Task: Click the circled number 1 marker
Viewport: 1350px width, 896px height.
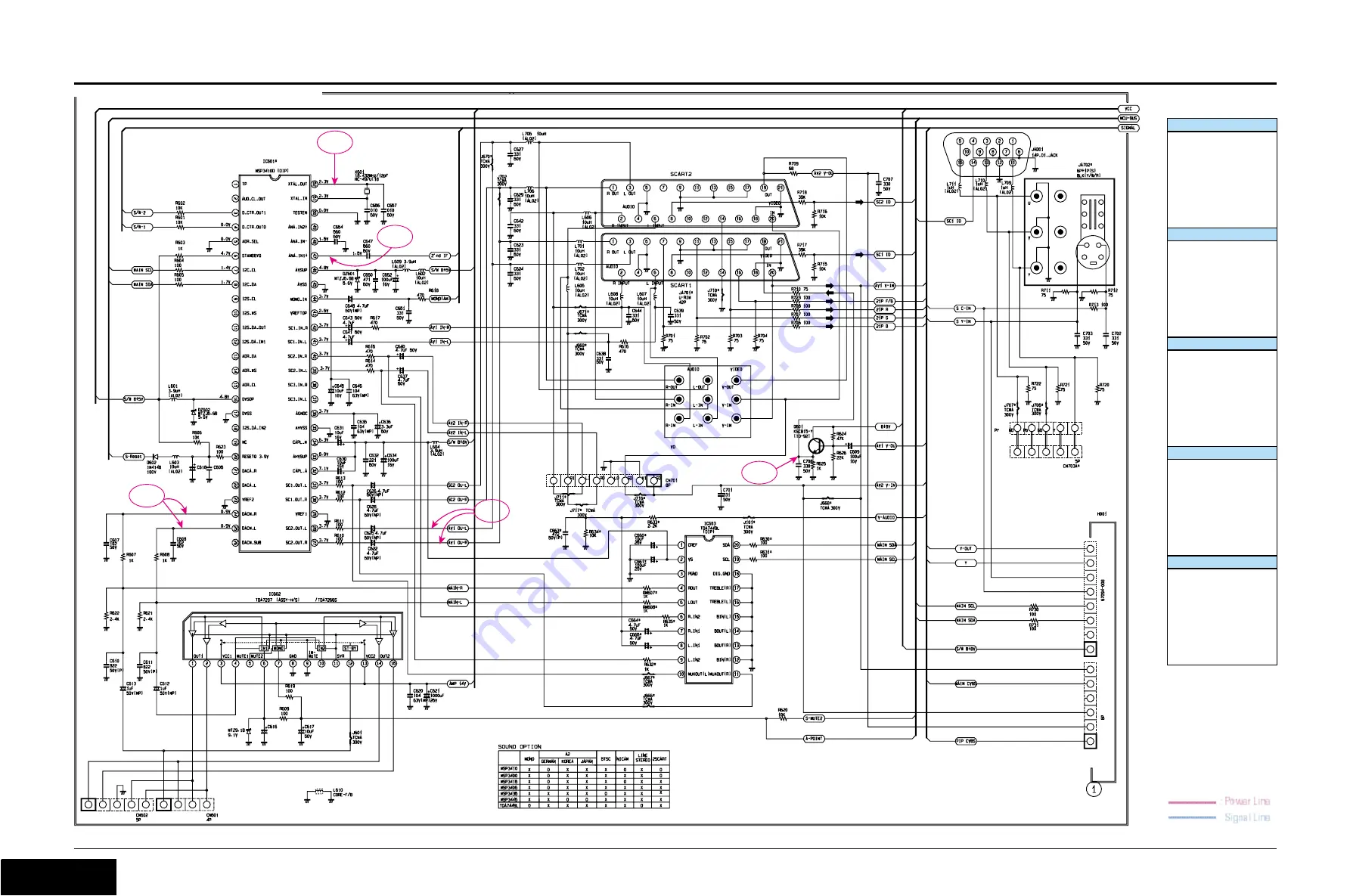Action: click(x=1094, y=789)
